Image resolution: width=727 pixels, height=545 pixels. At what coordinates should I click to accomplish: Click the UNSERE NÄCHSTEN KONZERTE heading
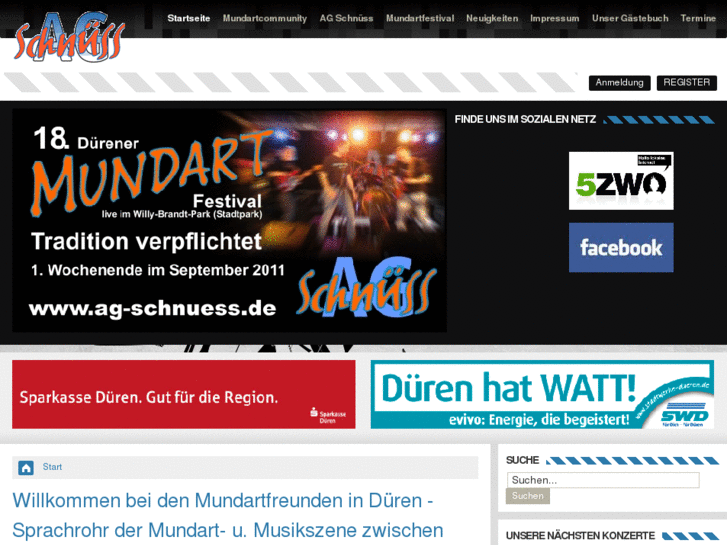[580, 536]
